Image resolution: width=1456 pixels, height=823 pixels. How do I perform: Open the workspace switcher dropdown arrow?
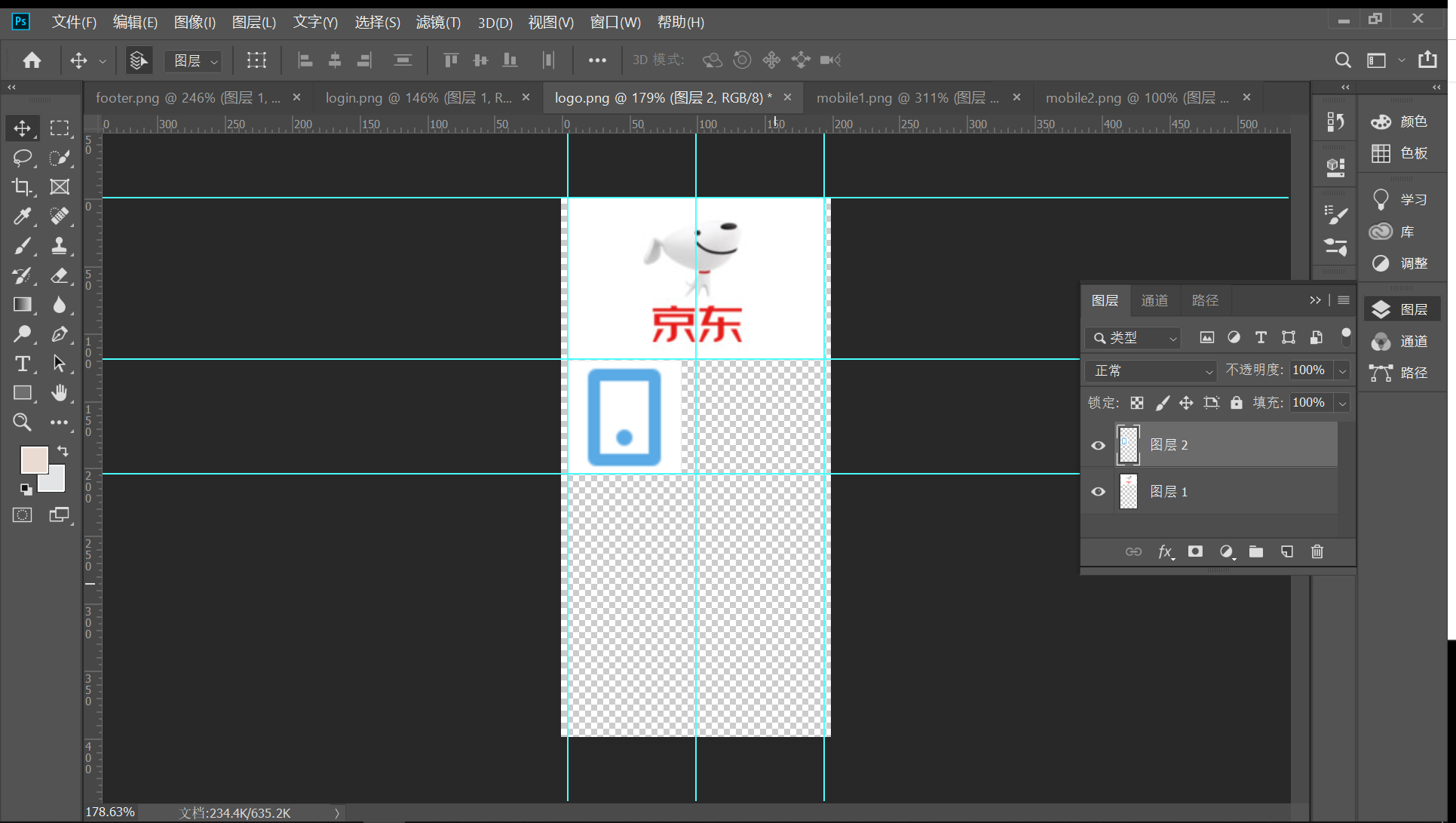(x=1402, y=60)
